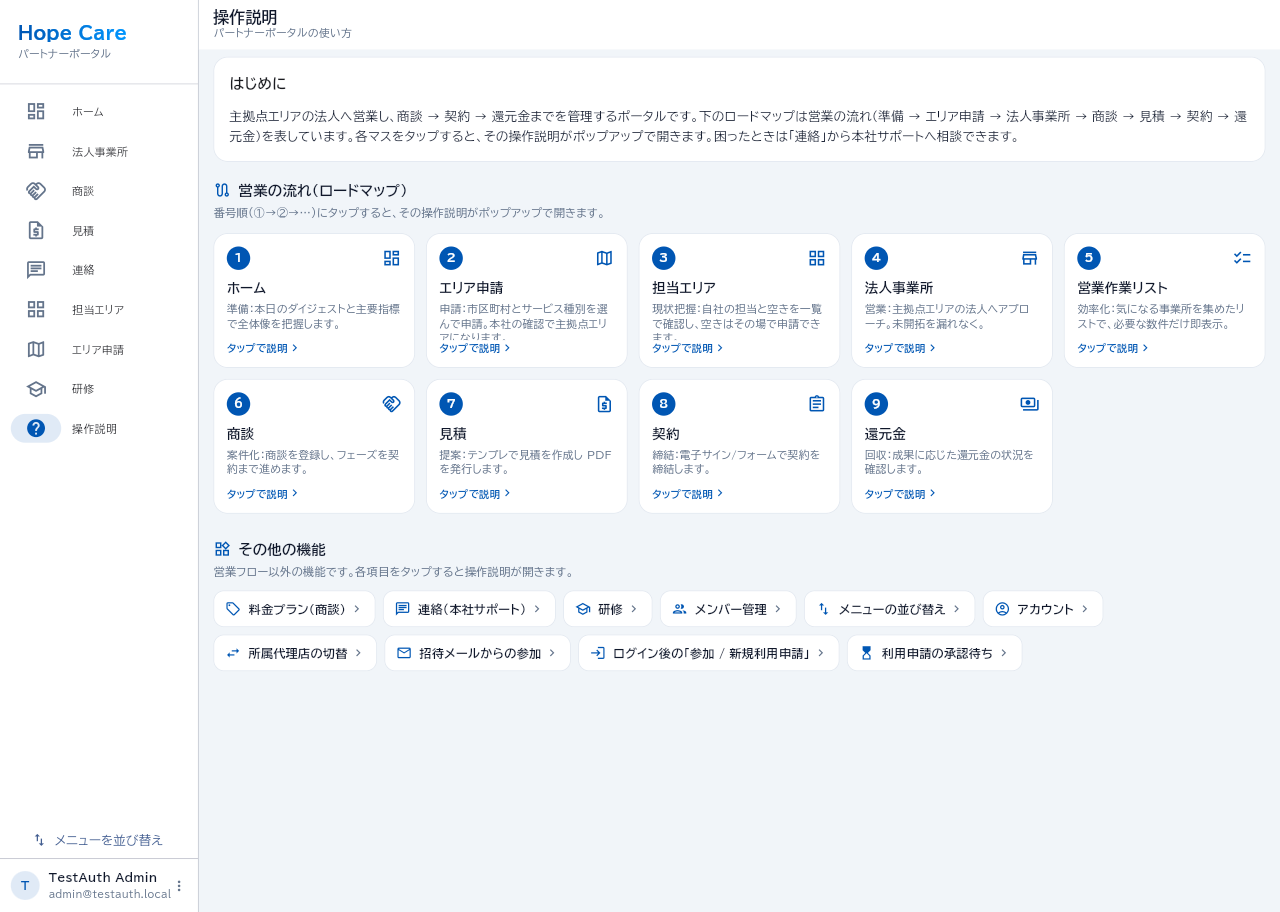
Task: Click the 商談 handshake icon in sidebar
Action: coord(36,190)
